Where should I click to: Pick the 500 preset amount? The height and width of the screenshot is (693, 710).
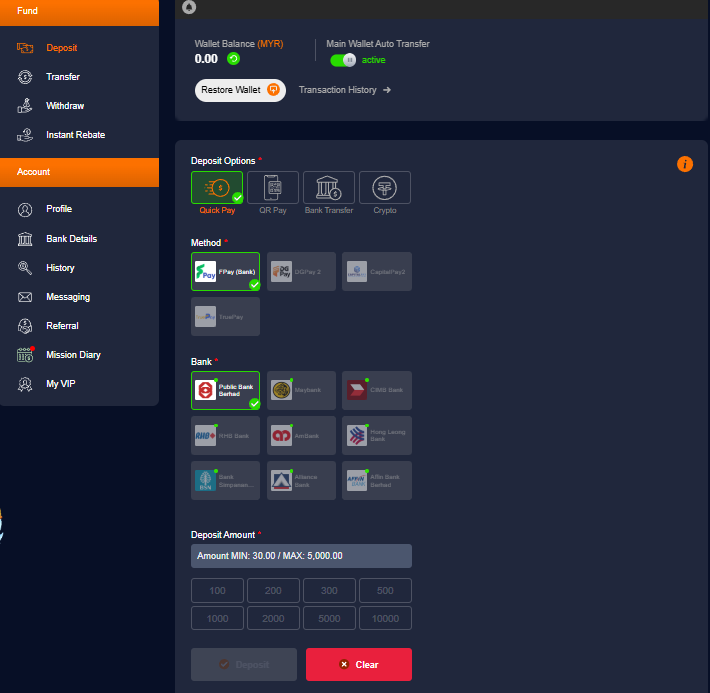point(385,591)
